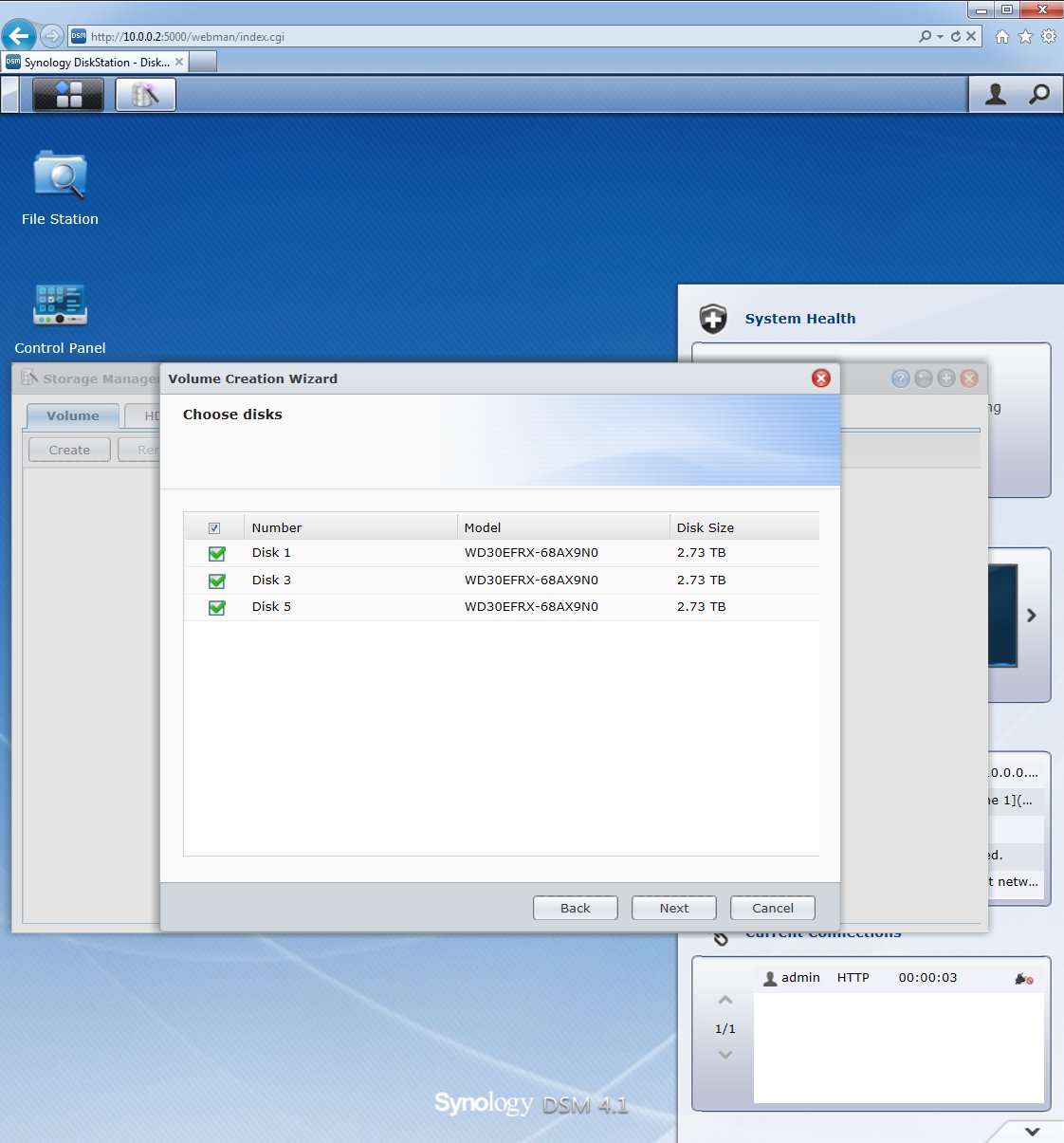Select the Synology DiskStation browser tab
1064x1143 pixels.
95,63
